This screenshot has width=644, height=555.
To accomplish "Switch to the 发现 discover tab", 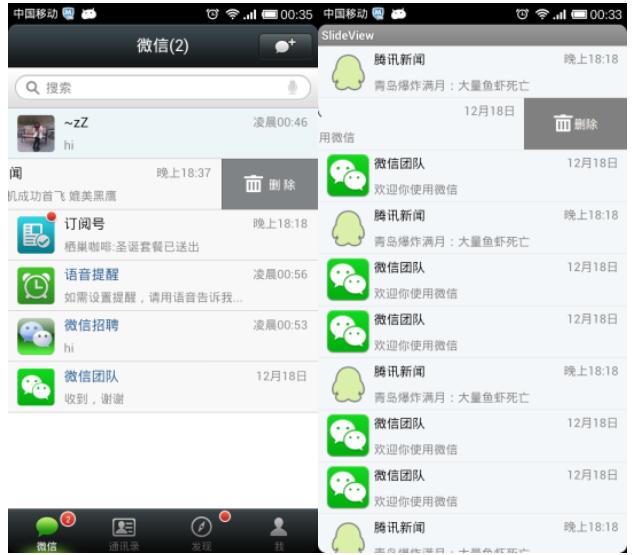I will pyautogui.click(x=202, y=532).
